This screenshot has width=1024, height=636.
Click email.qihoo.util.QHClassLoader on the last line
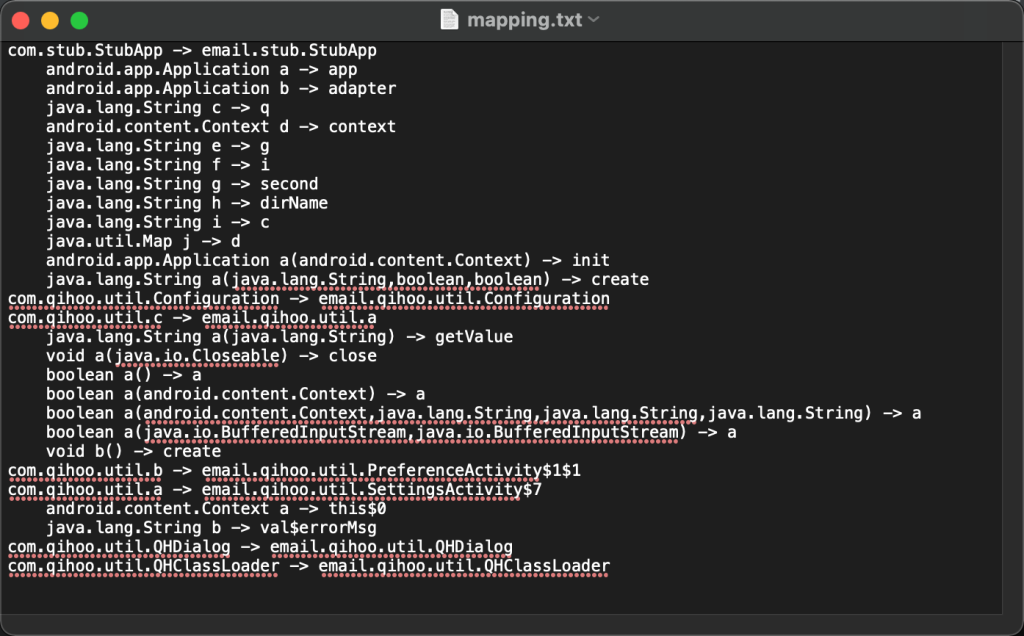[x=464, y=566]
